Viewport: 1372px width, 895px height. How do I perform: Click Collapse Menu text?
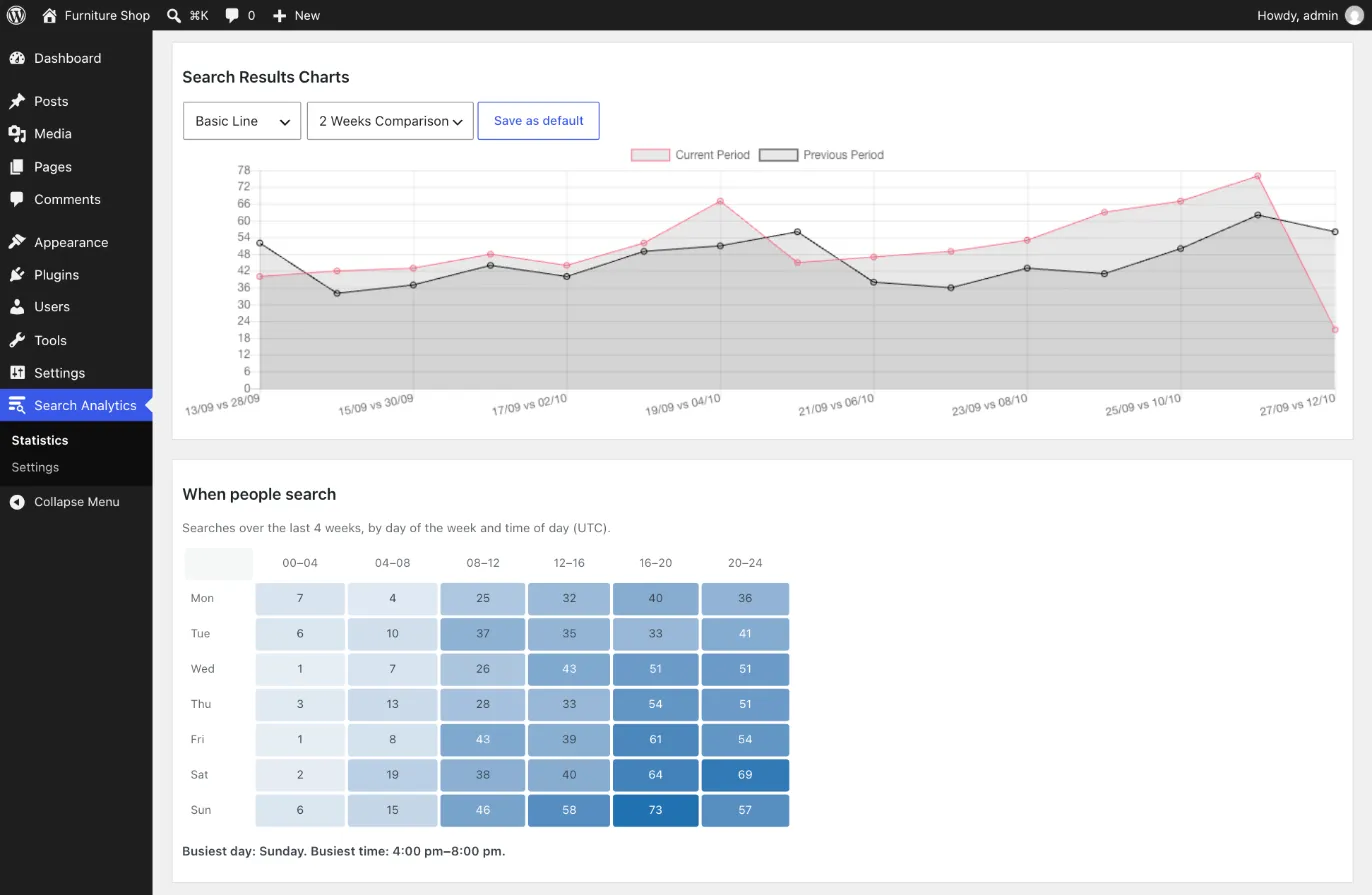click(x=76, y=502)
